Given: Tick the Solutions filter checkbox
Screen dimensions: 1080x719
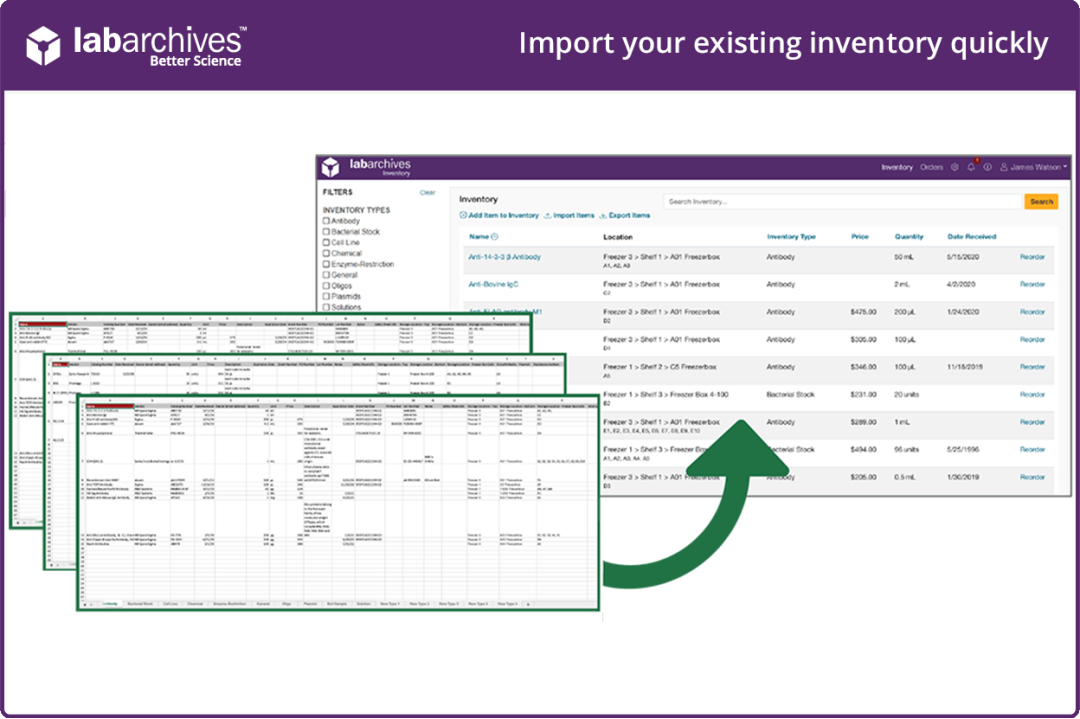Looking at the screenshot, I should pyautogui.click(x=326, y=307).
